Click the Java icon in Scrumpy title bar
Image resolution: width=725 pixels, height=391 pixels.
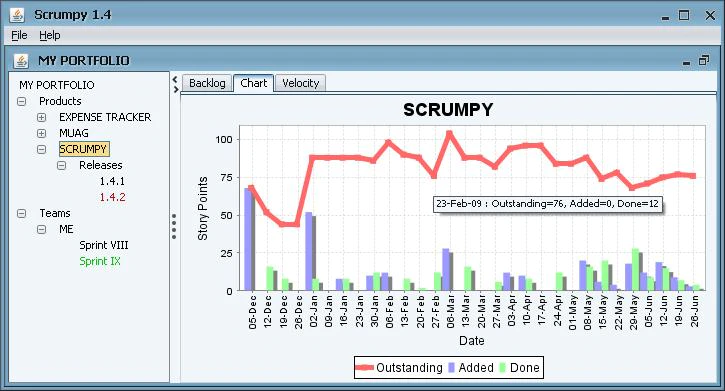coord(17,15)
